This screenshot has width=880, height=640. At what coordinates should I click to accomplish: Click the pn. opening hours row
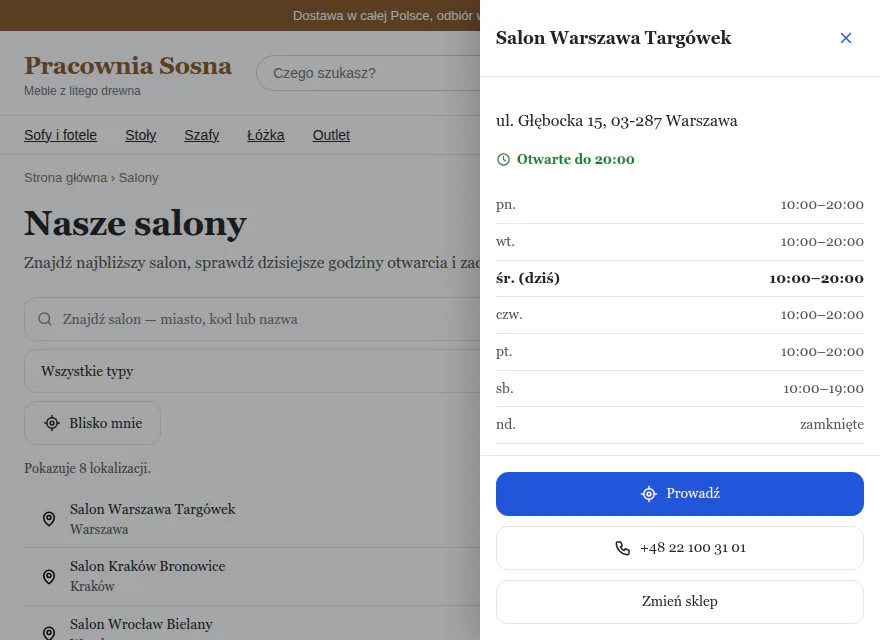680,205
